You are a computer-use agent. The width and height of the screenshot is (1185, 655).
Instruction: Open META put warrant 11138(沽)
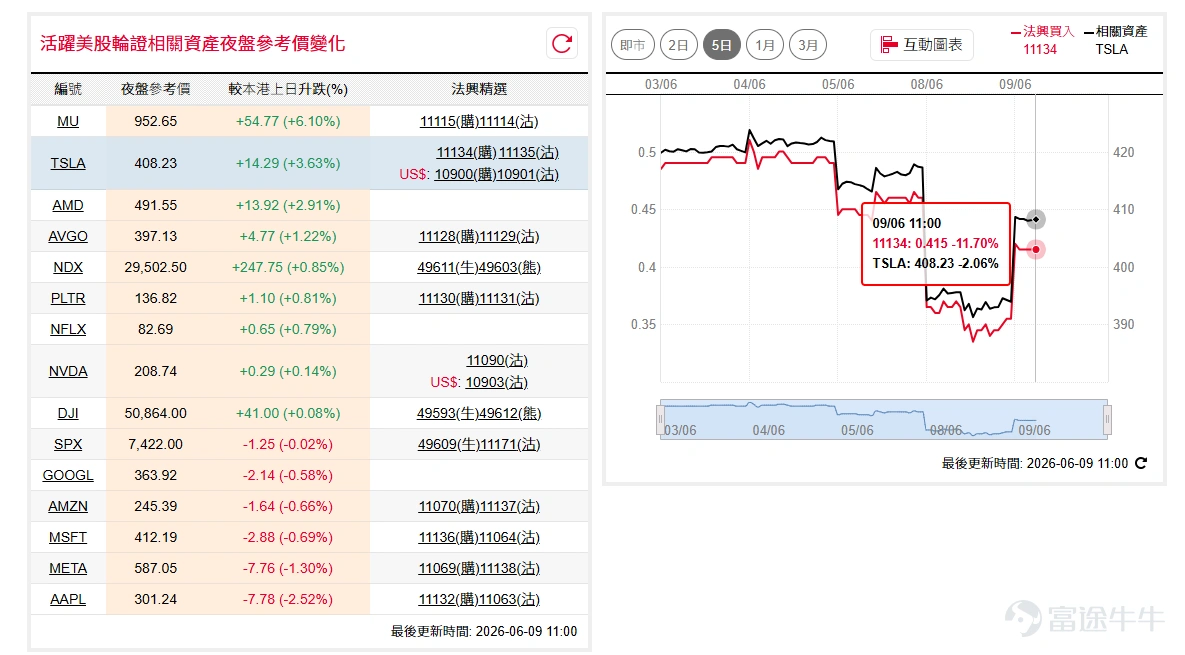509,569
